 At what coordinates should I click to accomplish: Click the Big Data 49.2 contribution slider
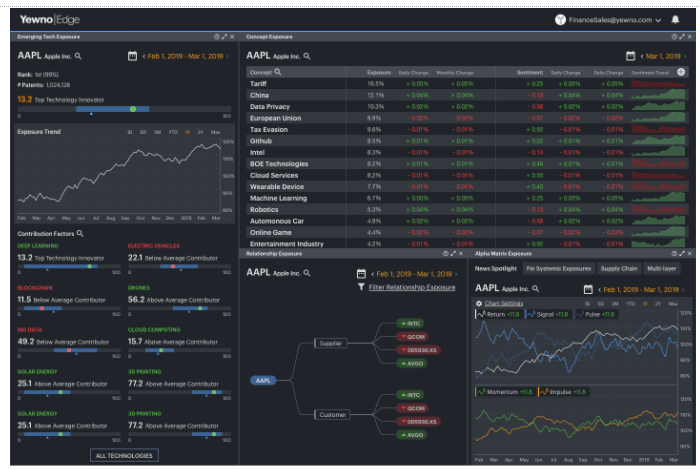tap(69, 350)
